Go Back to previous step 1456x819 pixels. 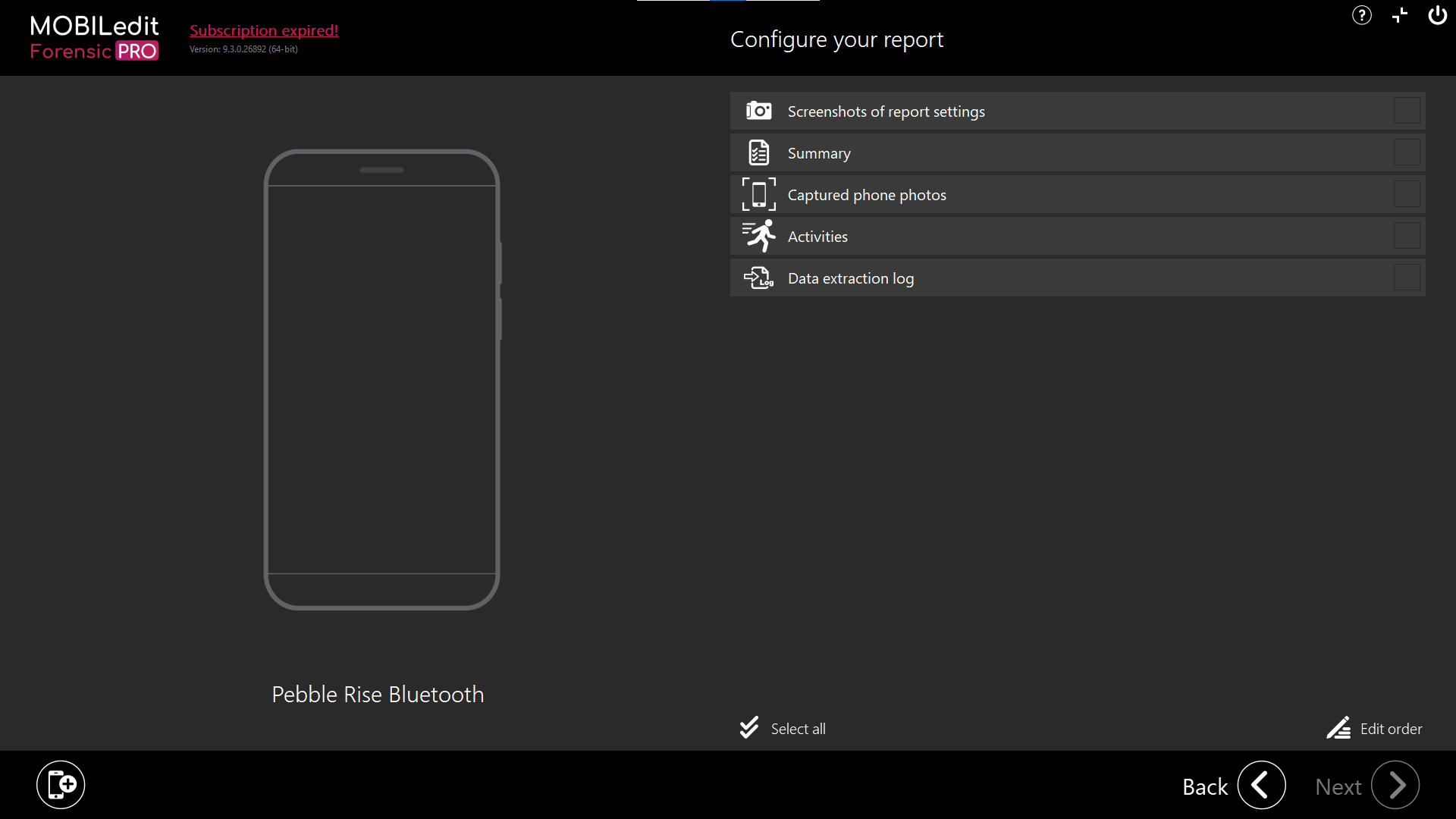coord(1261,786)
